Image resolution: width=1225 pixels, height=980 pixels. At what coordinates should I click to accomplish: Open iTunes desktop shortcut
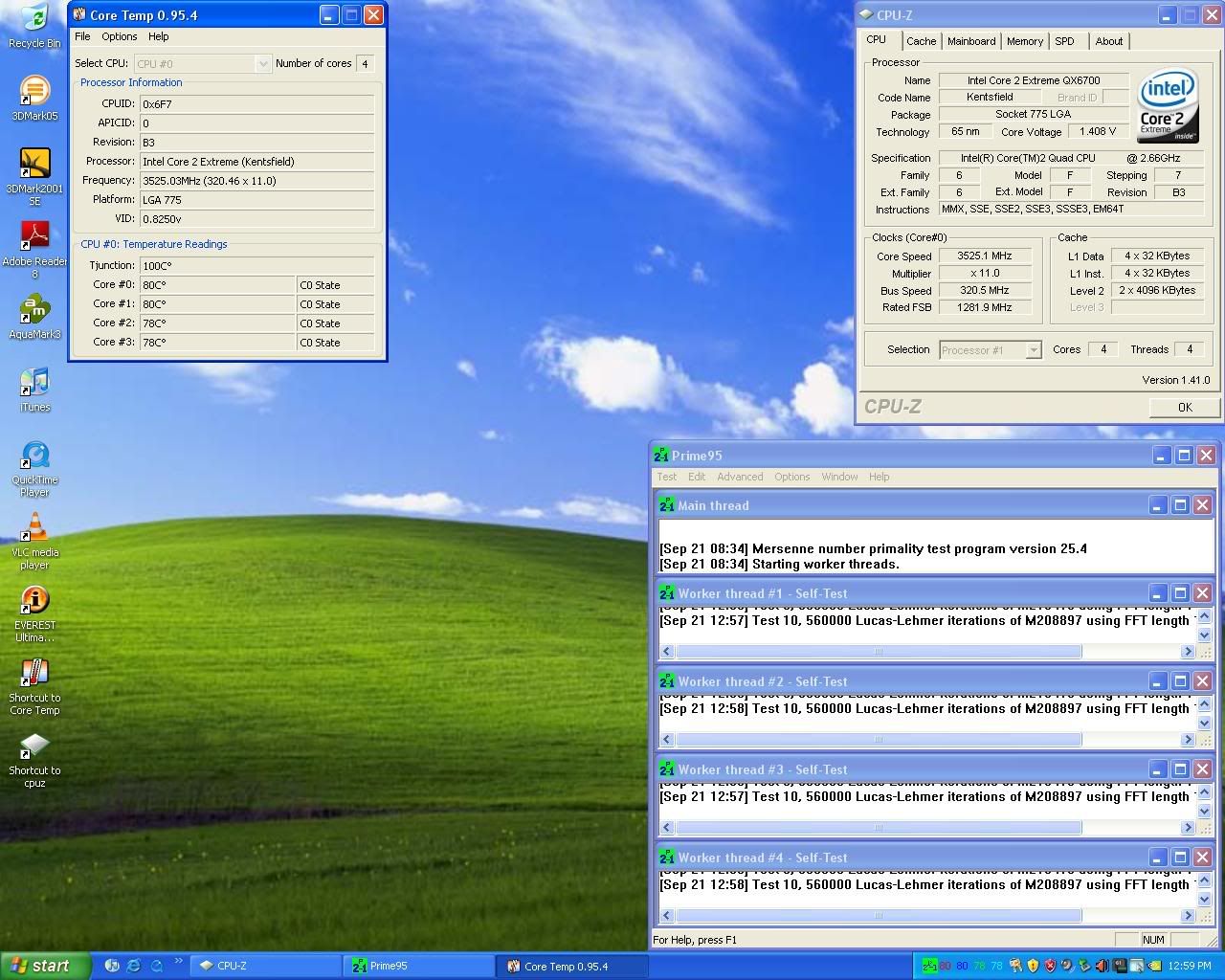34,390
